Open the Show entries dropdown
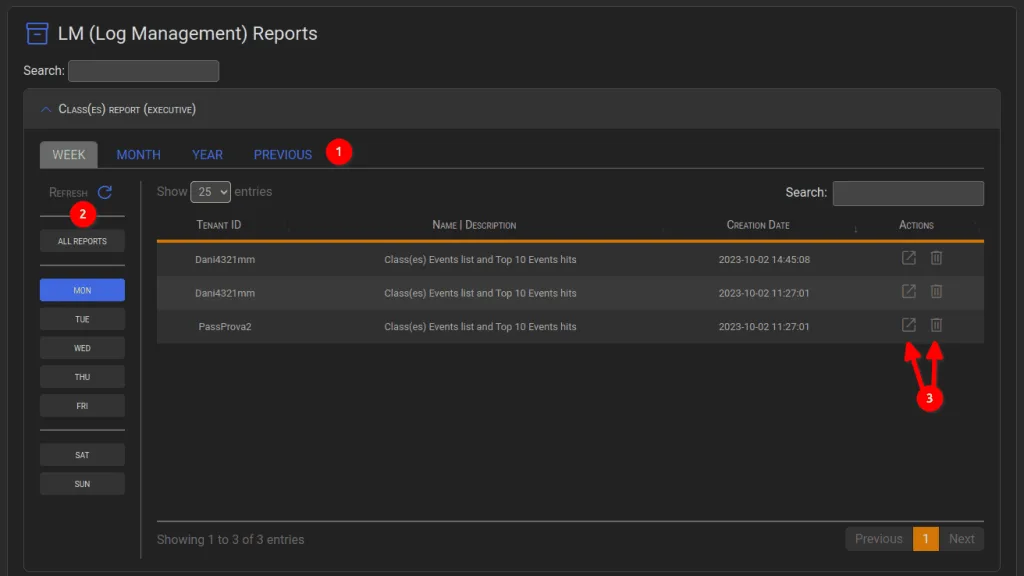 pos(210,192)
